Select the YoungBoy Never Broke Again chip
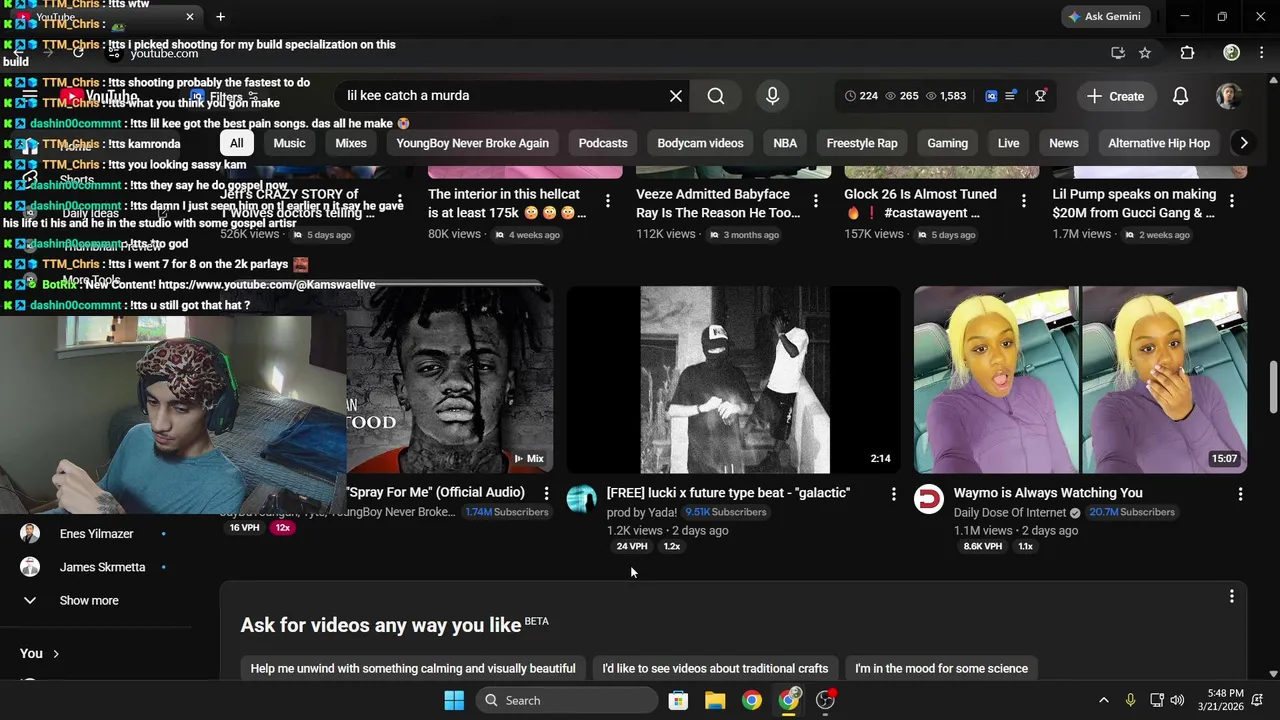This screenshot has height=720, width=1280. tap(472, 143)
